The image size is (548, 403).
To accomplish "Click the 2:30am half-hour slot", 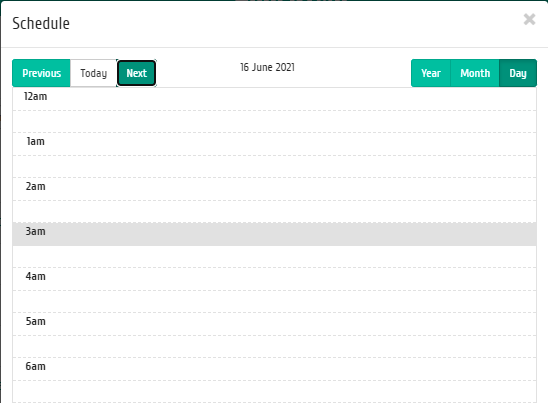I will 274,212.
